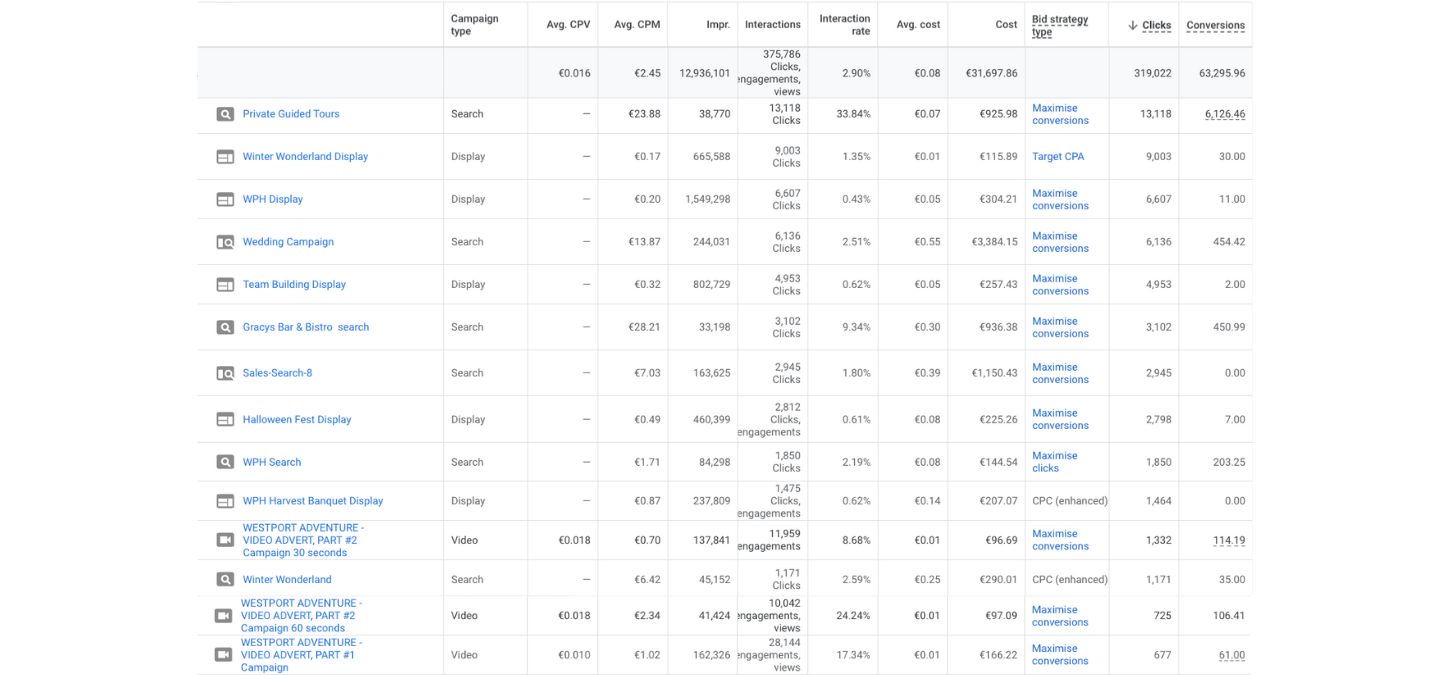Click the sort arrow on Clicks column
The image size is (1450, 675).
[1132, 25]
